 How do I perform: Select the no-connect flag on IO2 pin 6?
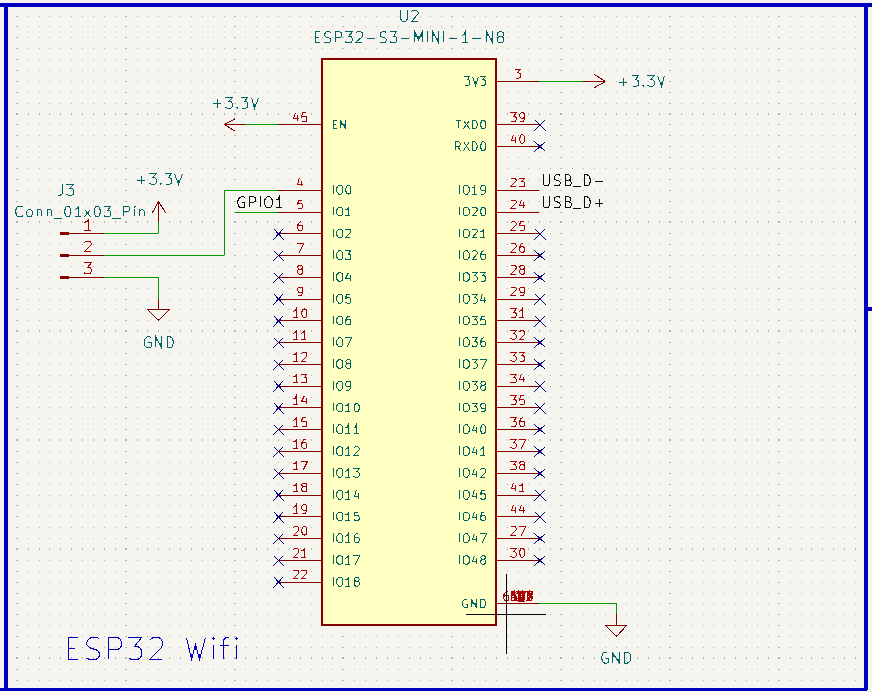point(279,234)
